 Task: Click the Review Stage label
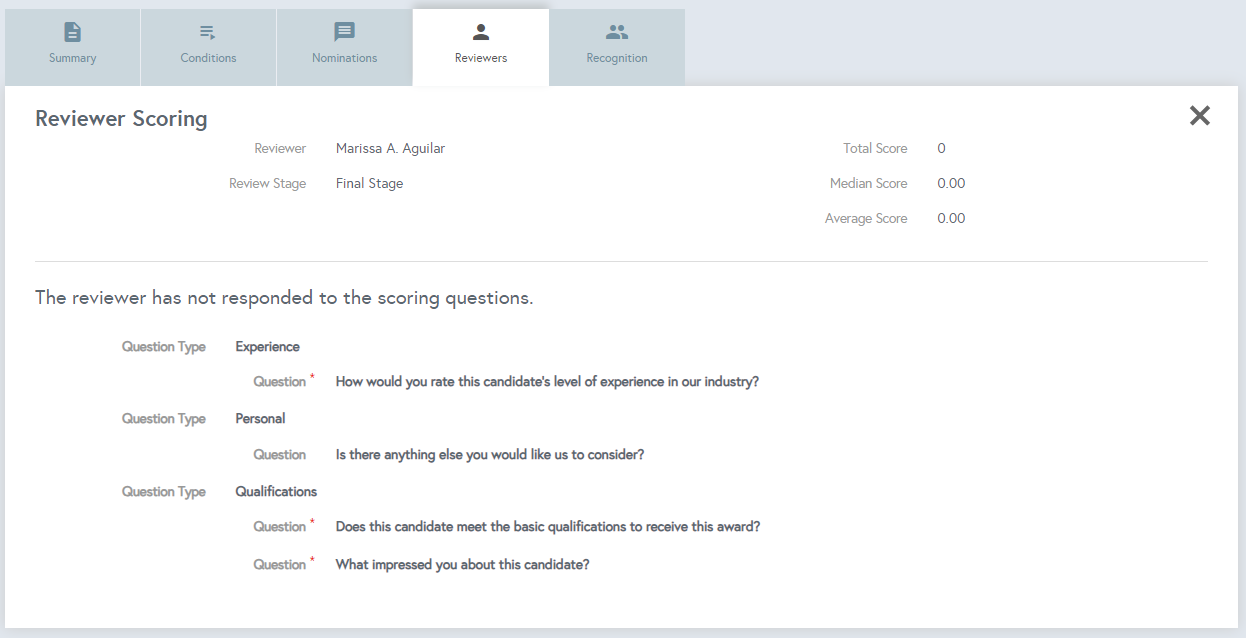pyautogui.click(x=267, y=183)
